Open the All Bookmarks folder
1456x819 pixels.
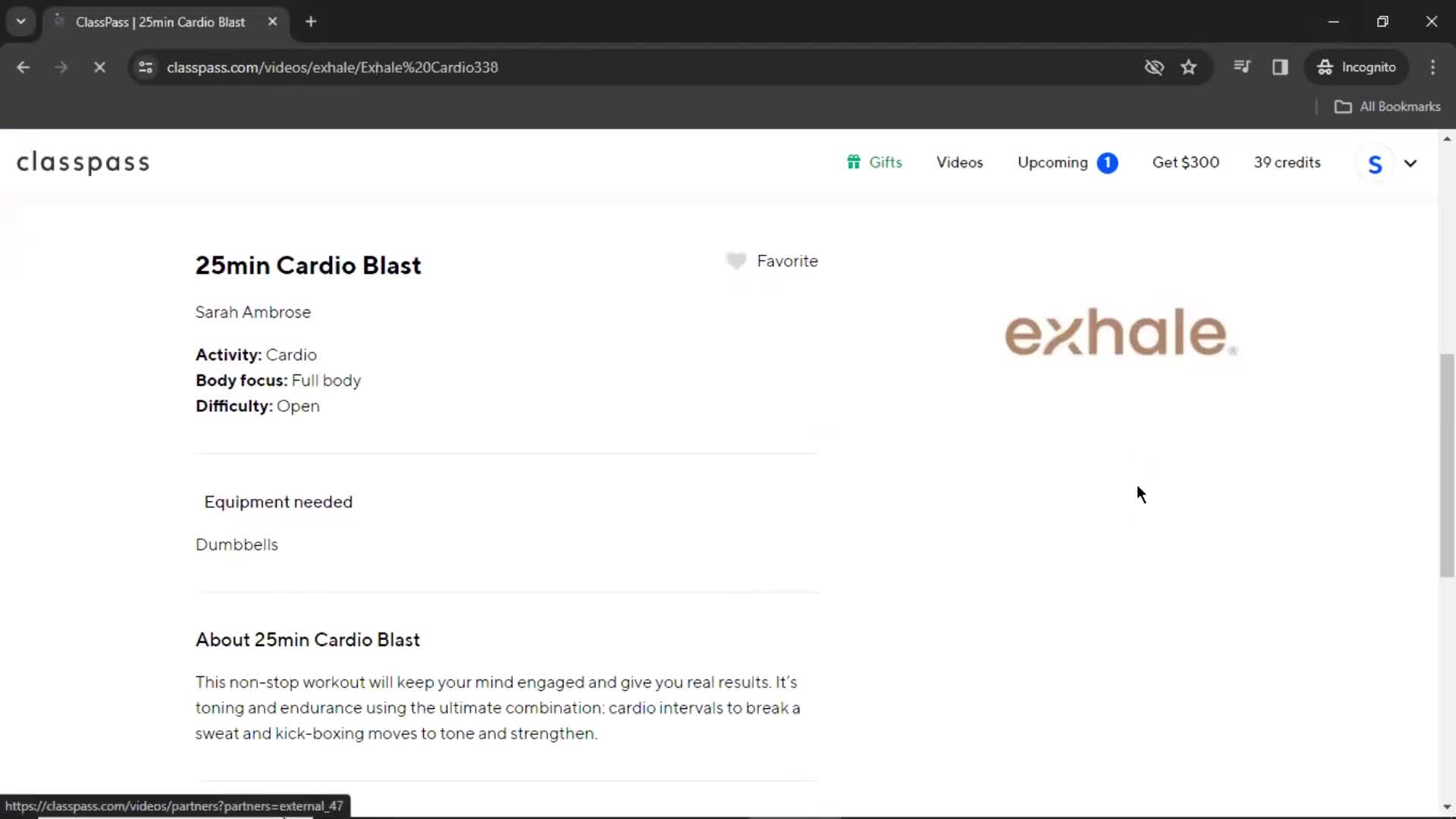(1388, 107)
